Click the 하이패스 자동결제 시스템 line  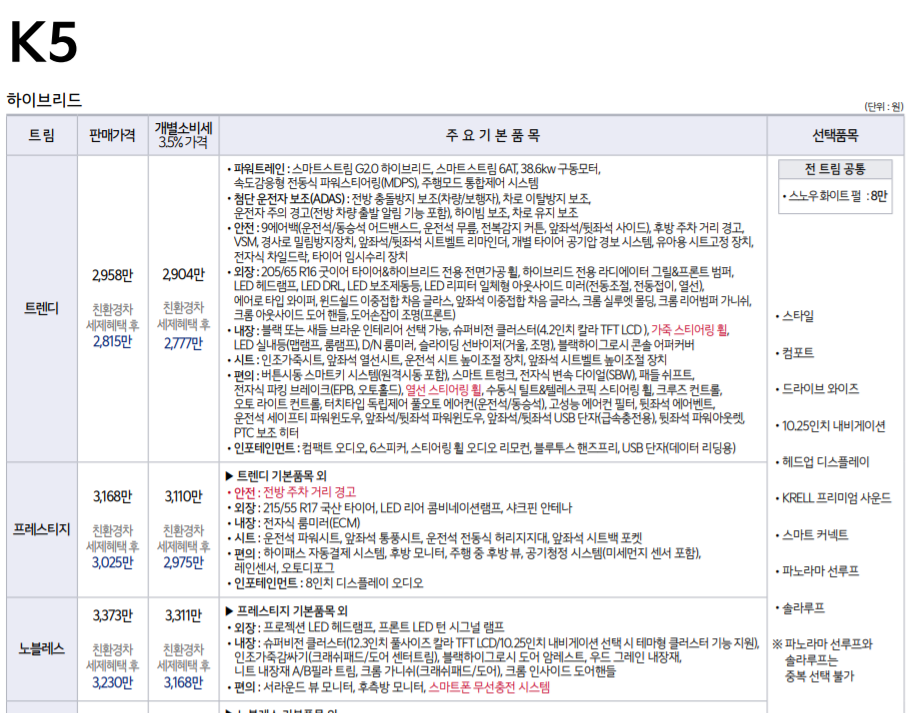464,560
